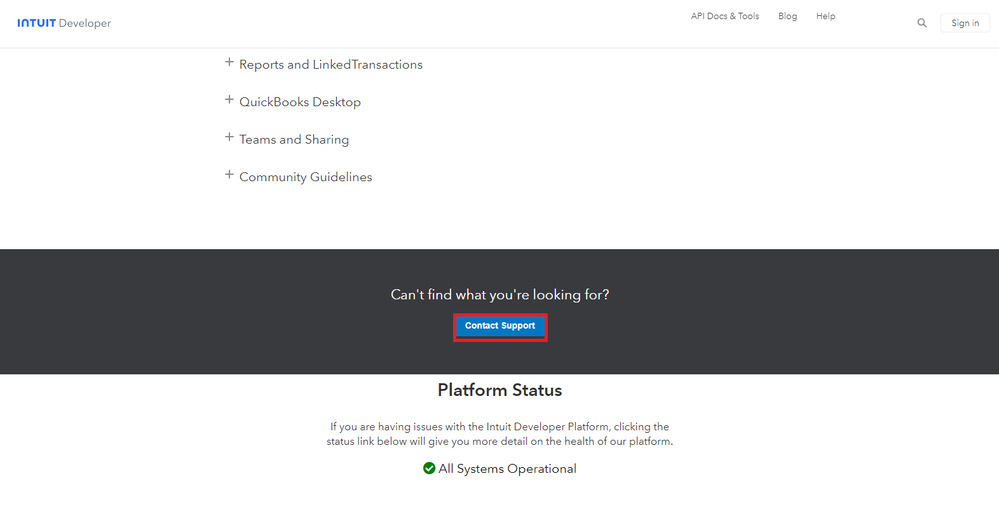Click the Reports and LinkedTransactions heading
This screenshot has width=999, height=525.
pos(331,64)
